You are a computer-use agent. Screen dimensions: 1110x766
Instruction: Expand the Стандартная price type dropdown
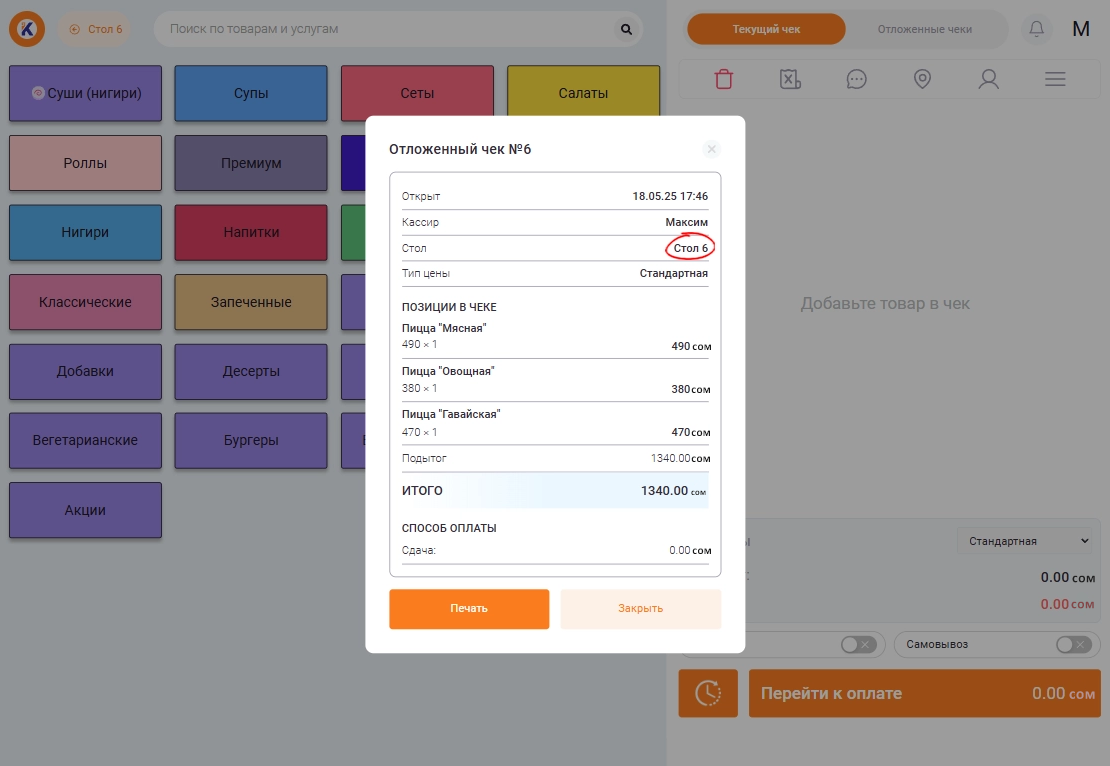pos(1025,541)
